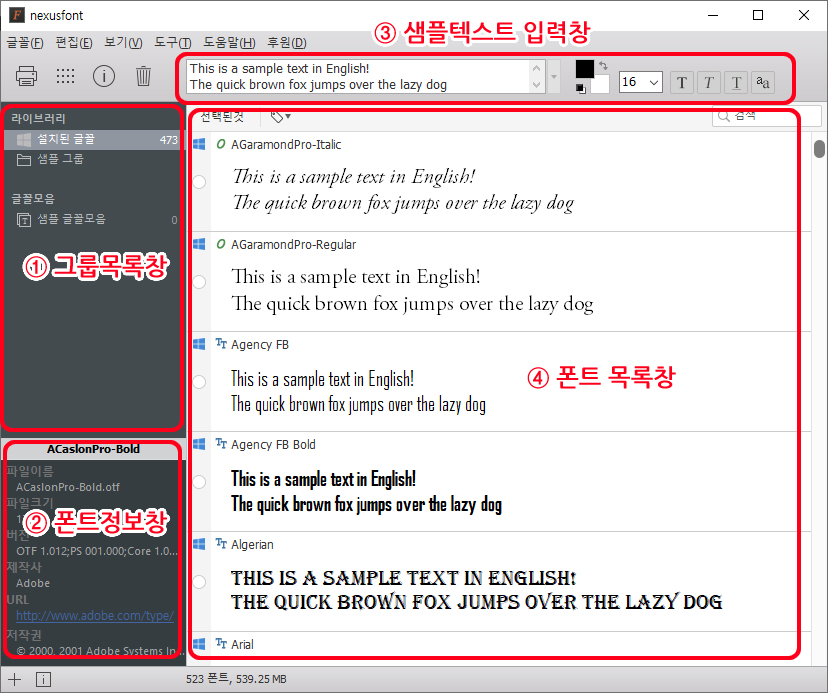Open the 도움말(H) menu

point(230,43)
